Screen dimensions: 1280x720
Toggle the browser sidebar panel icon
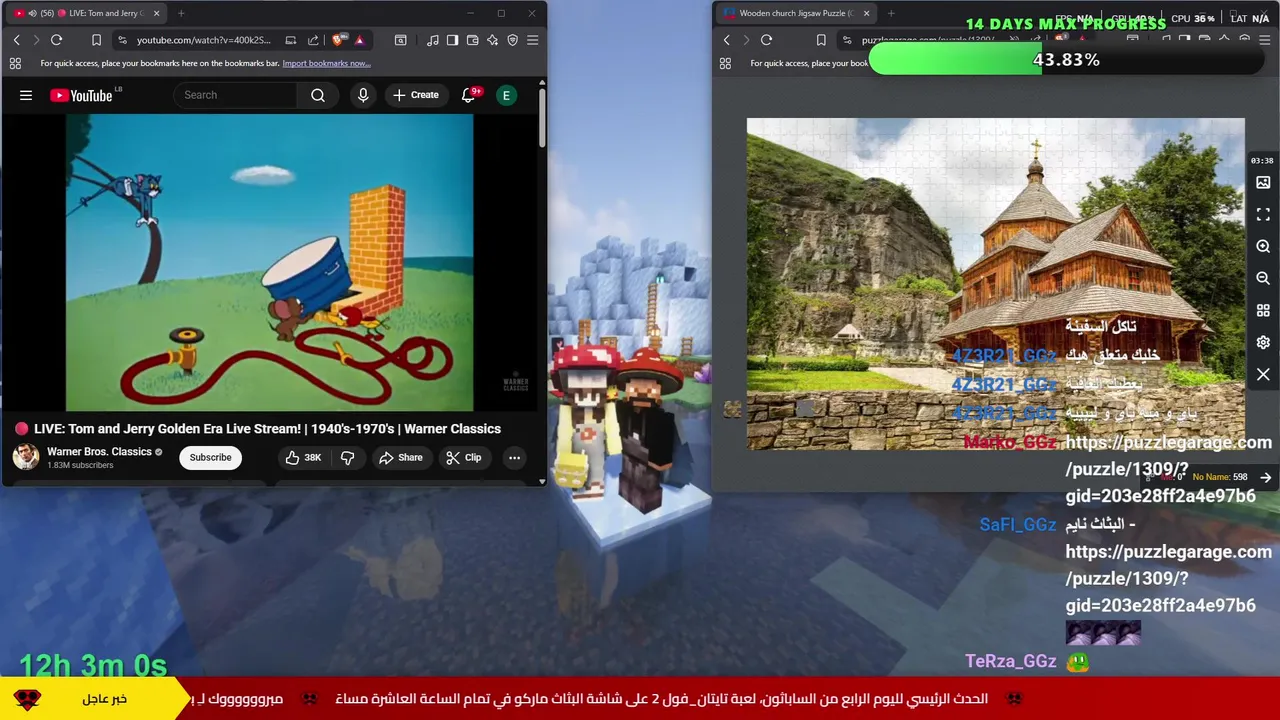452,40
